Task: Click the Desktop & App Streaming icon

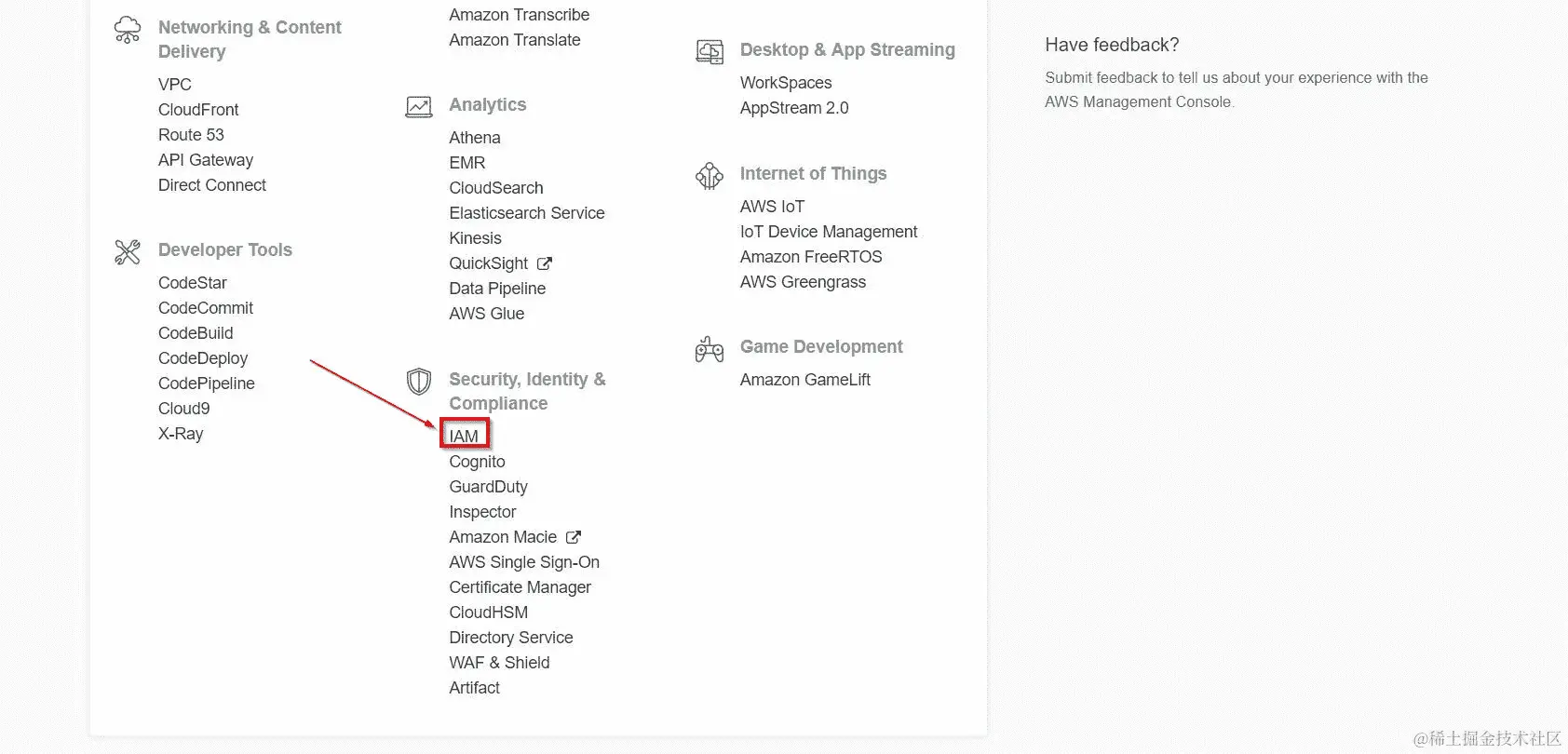Action: 710,52
